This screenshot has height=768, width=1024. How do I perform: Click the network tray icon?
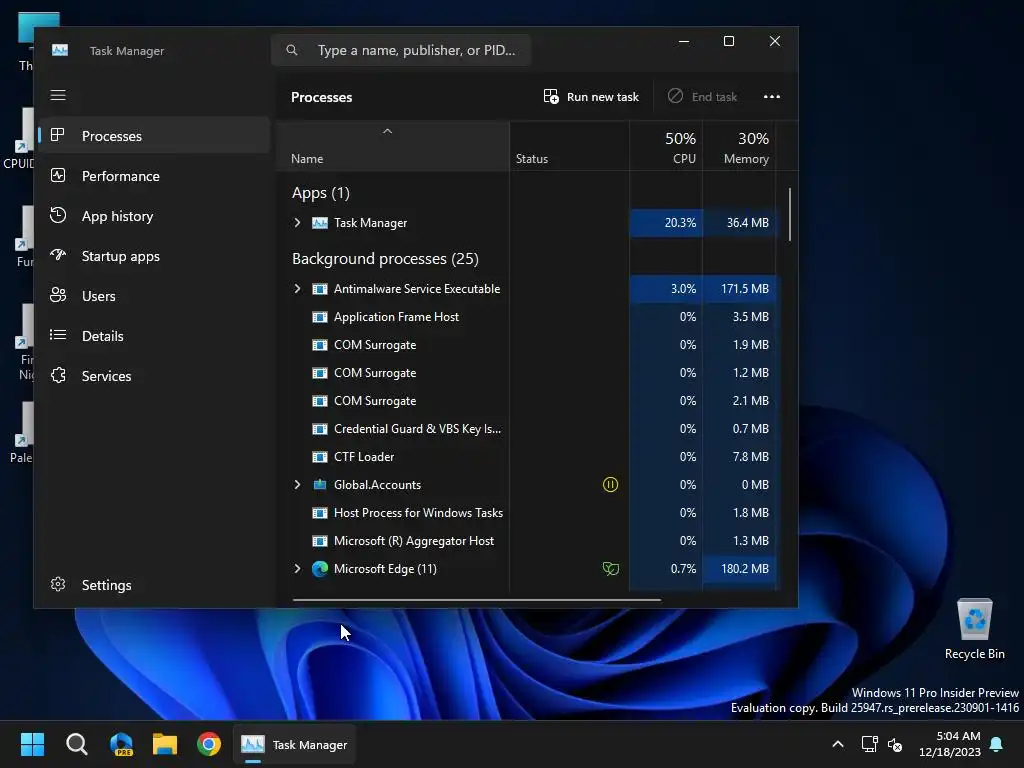click(x=869, y=744)
